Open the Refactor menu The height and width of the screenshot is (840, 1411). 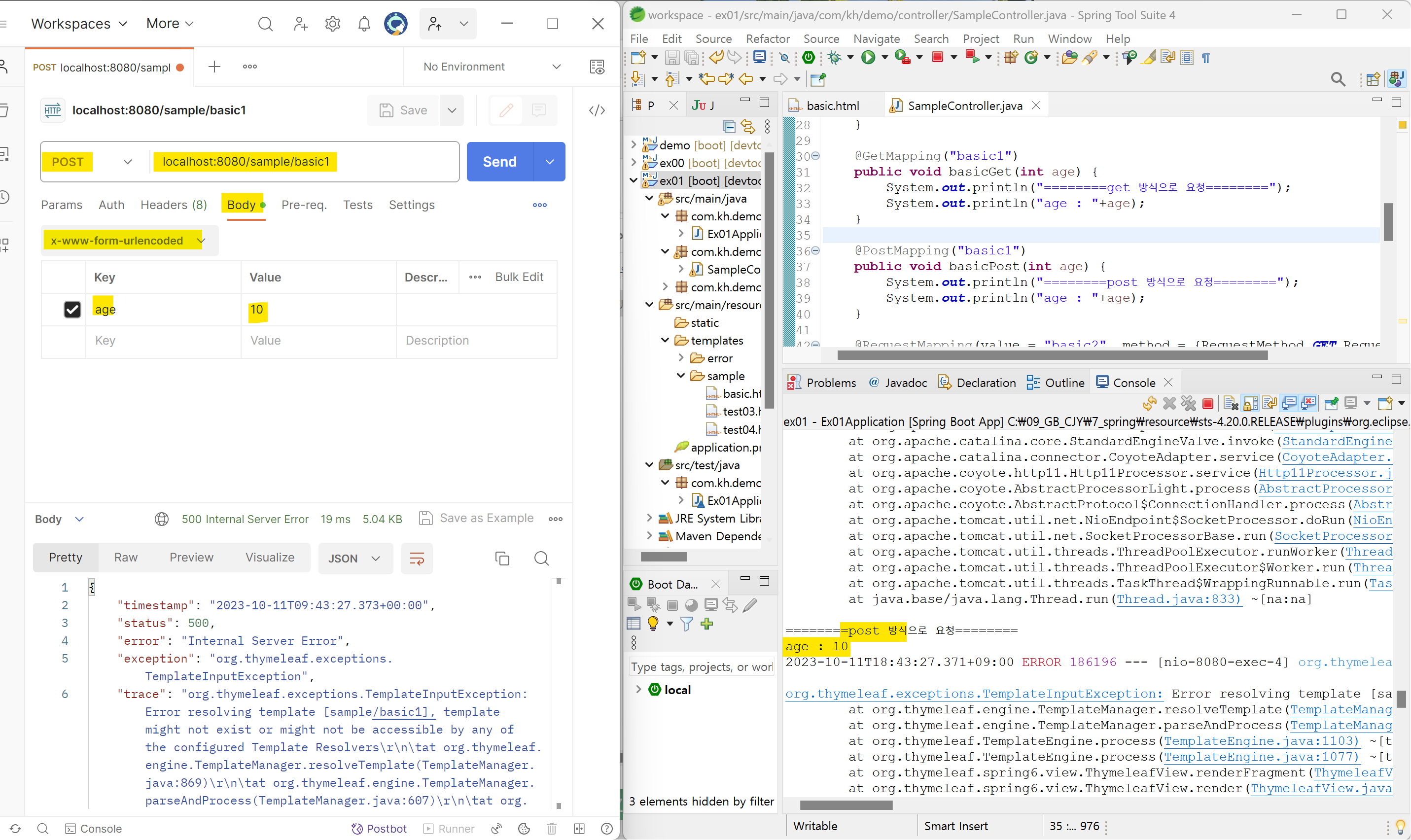tap(767, 38)
